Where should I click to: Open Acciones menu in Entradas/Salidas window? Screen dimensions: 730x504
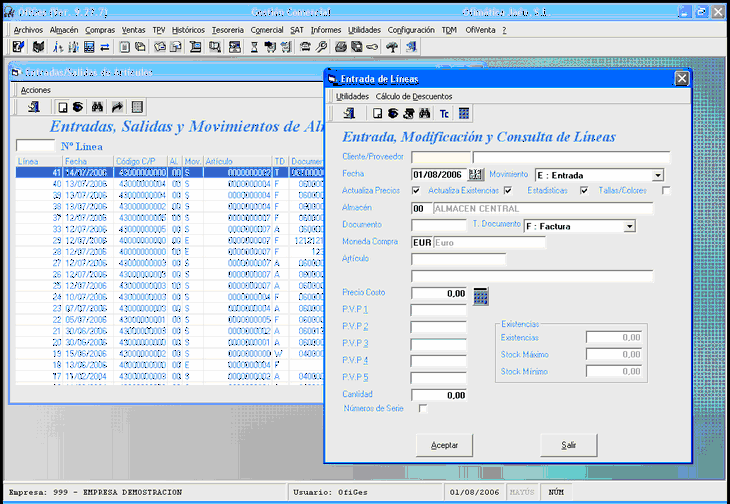(x=36, y=90)
